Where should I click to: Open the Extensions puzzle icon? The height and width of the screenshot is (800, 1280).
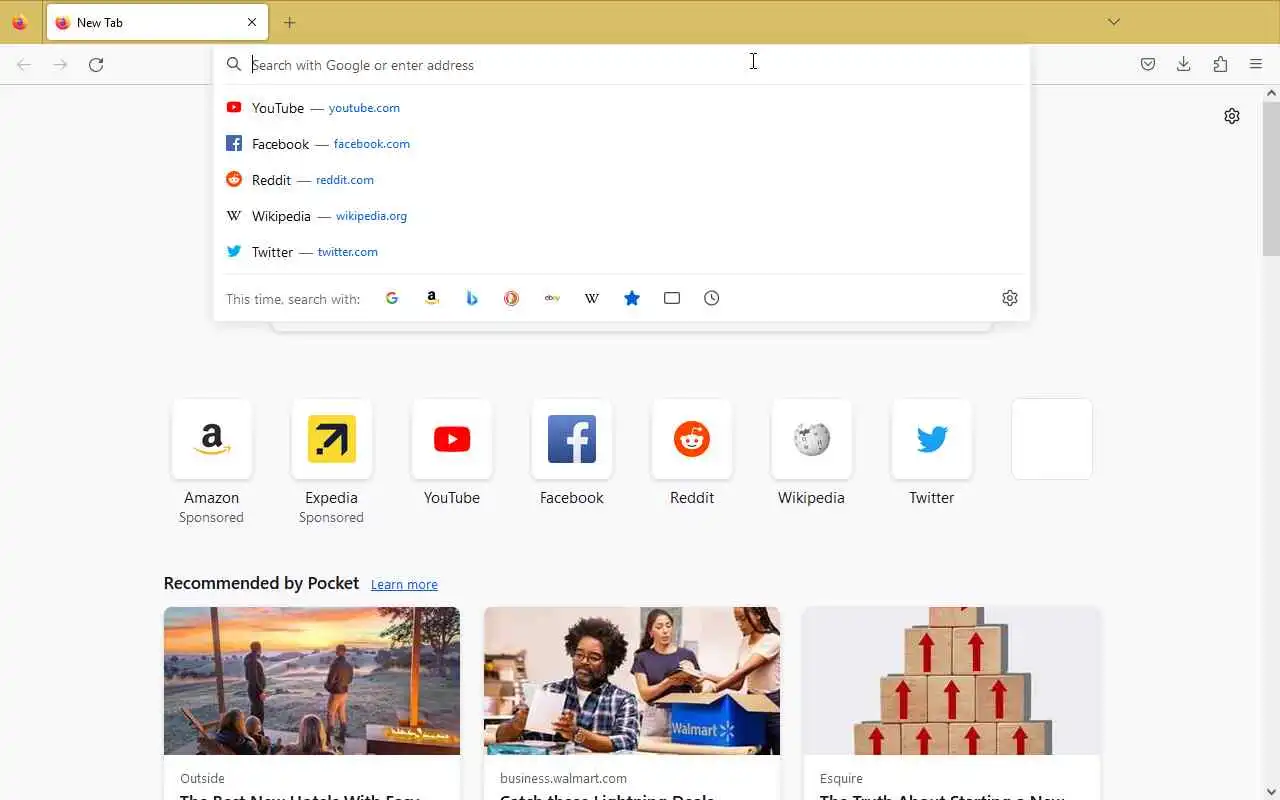pyautogui.click(x=1220, y=65)
